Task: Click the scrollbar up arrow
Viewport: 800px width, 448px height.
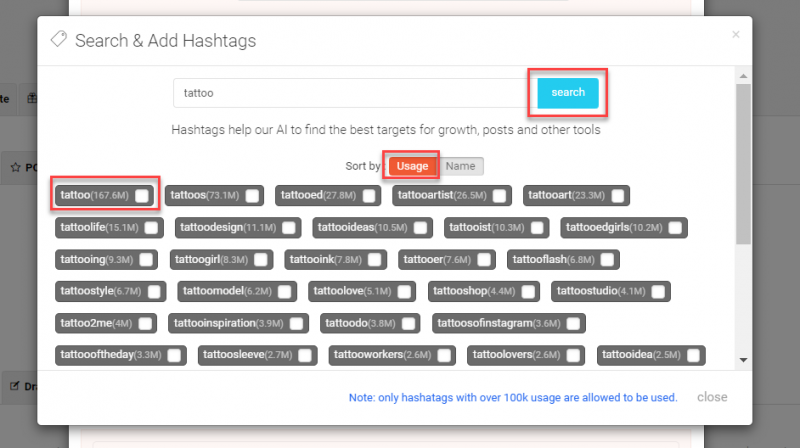Action: (743, 74)
